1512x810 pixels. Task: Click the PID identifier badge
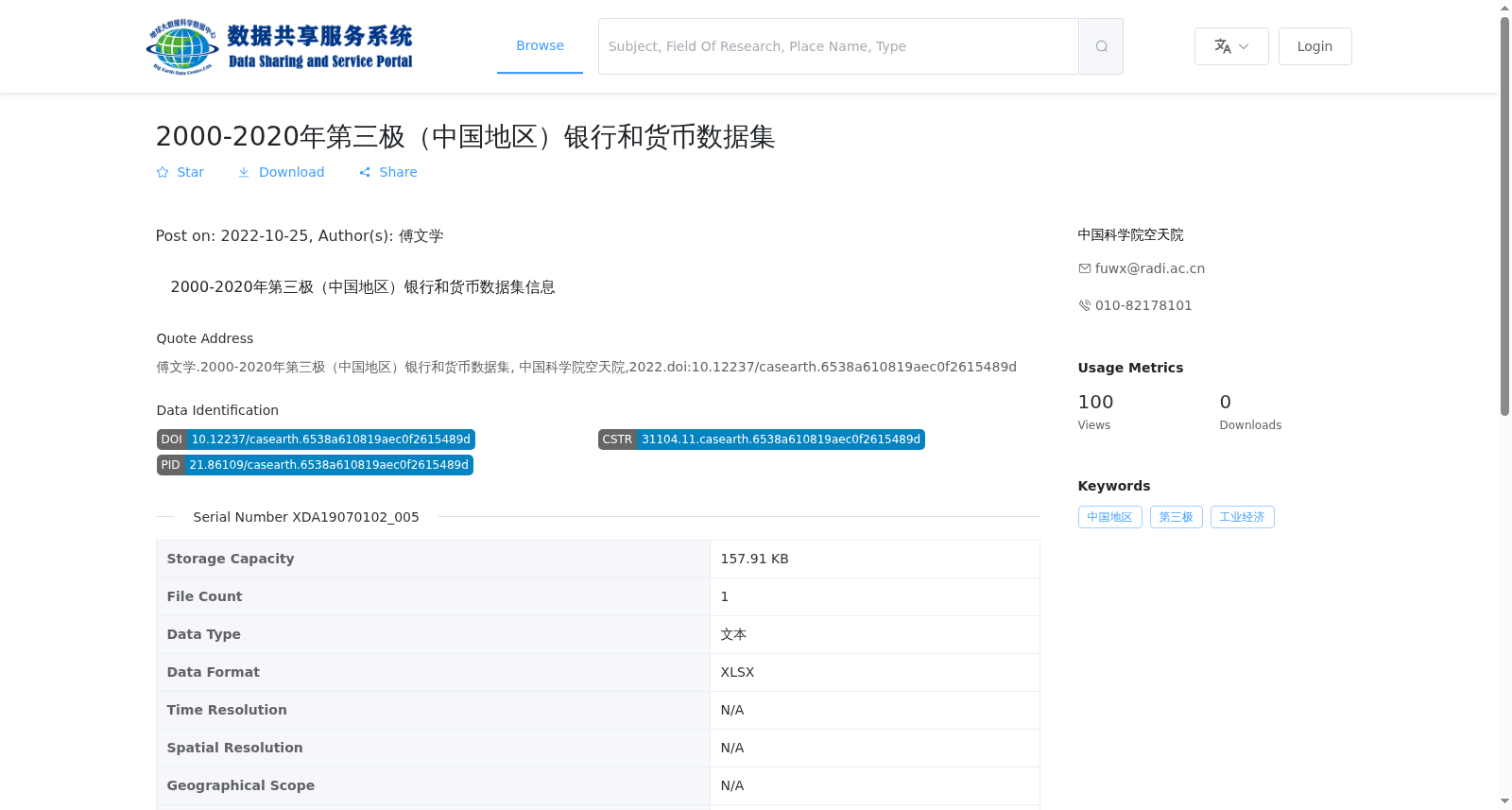click(315, 465)
